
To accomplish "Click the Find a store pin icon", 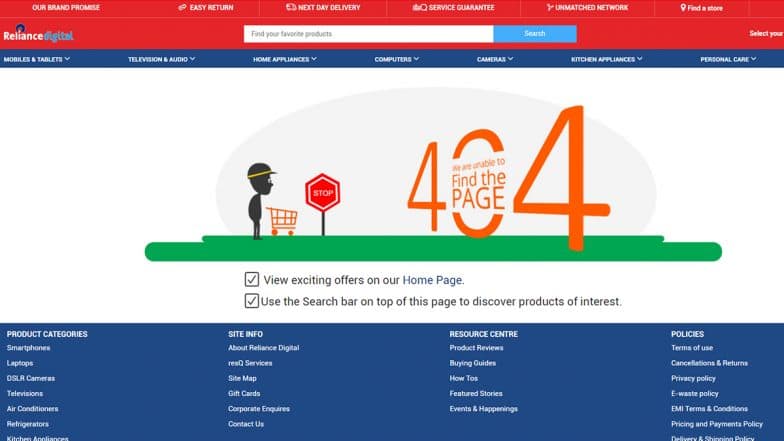I will point(683,8).
